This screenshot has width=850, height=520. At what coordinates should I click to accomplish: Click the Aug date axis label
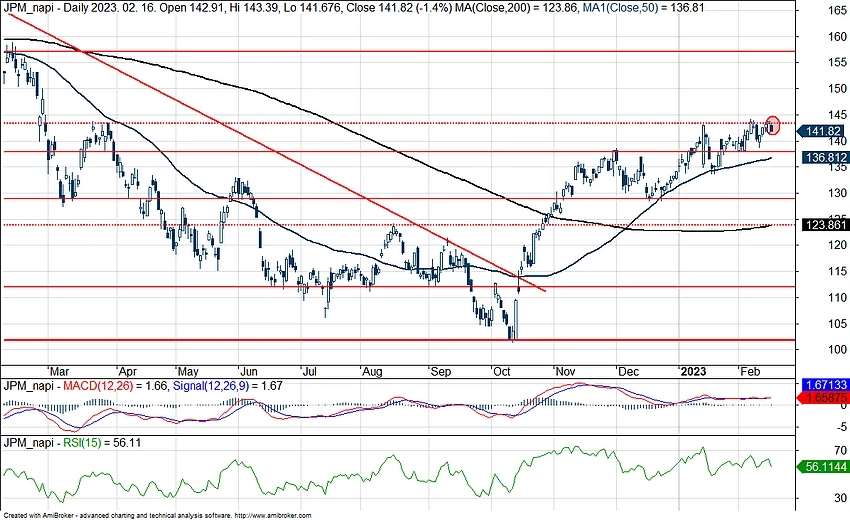coord(372,371)
